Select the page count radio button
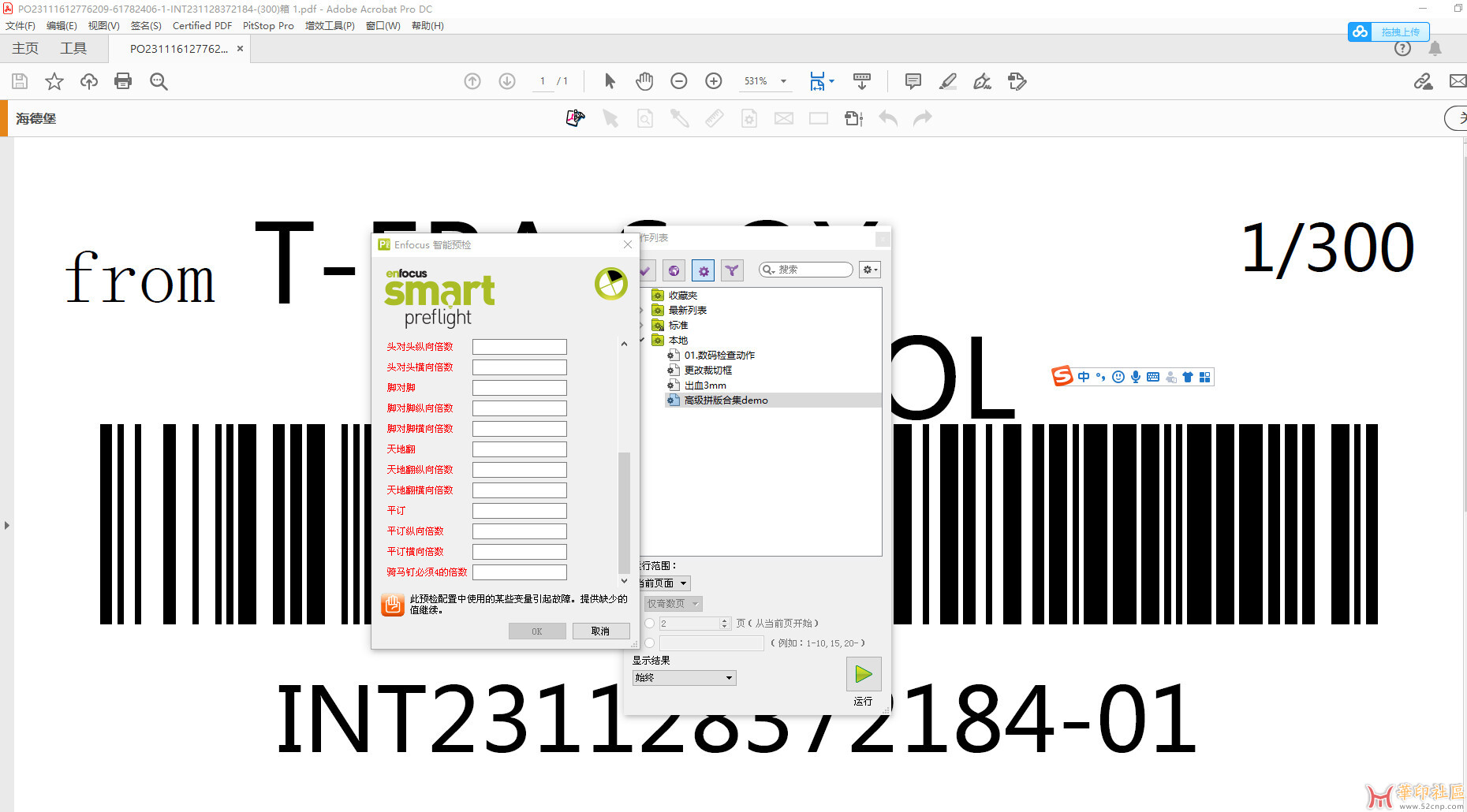 tap(649, 623)
